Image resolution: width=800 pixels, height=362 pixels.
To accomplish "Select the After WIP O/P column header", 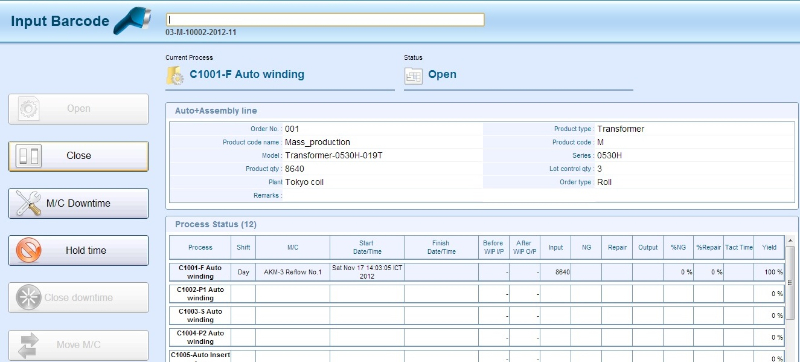I will point(524,248).
